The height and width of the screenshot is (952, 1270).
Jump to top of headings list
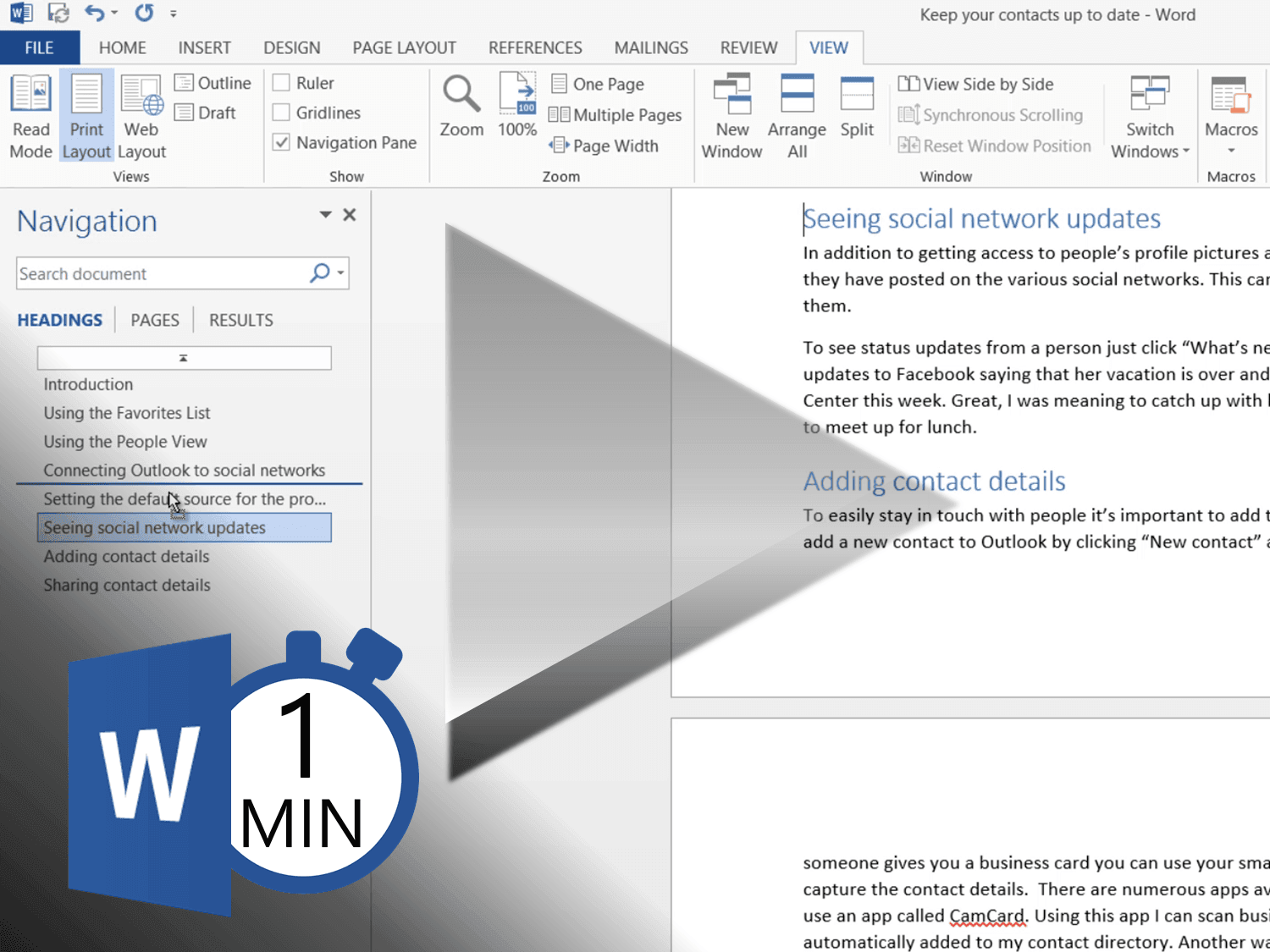click(x=184, y=358)
